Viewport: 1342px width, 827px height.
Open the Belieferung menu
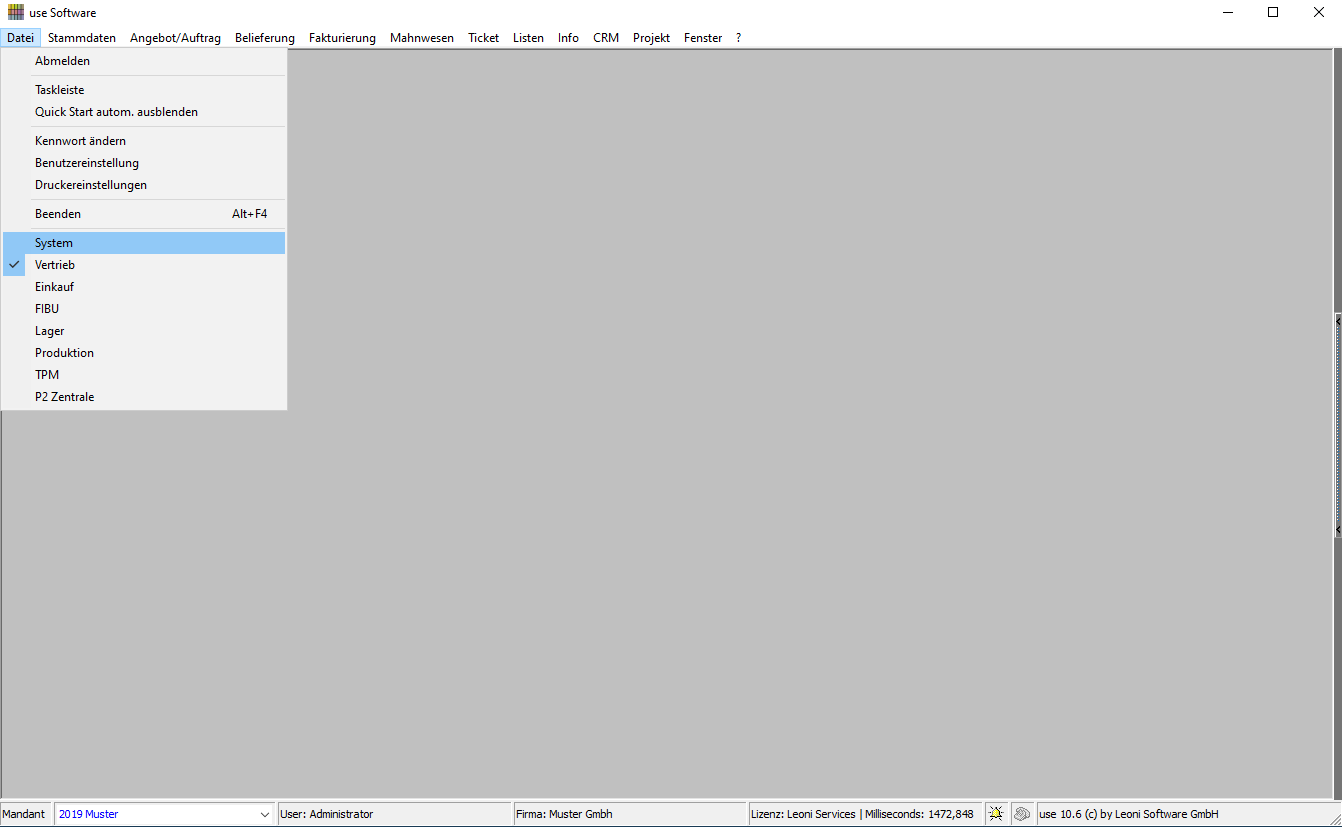265,38
